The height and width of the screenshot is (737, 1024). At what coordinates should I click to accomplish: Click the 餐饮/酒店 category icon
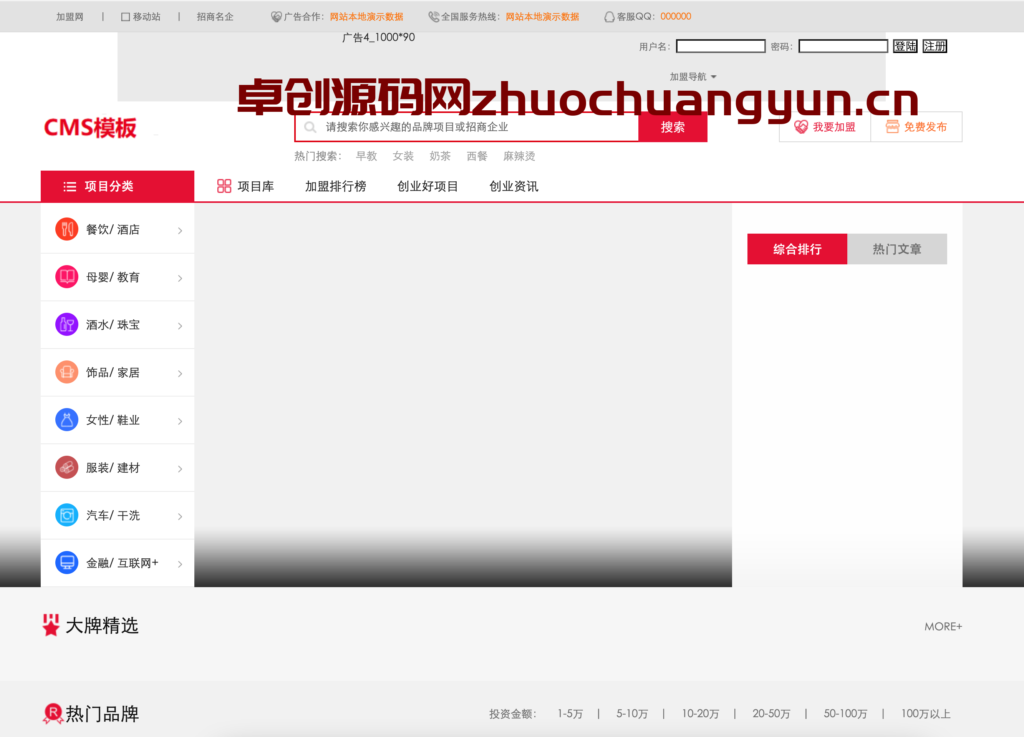(x=67, y=229)
